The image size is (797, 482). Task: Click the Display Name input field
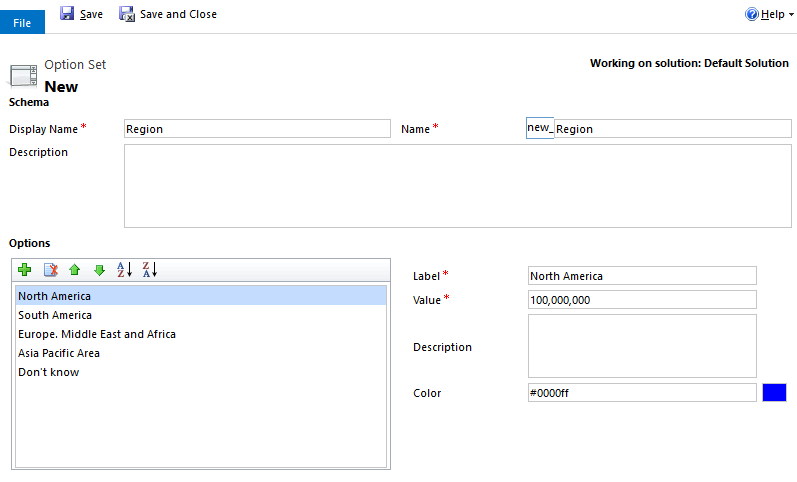tap(257, 129)
